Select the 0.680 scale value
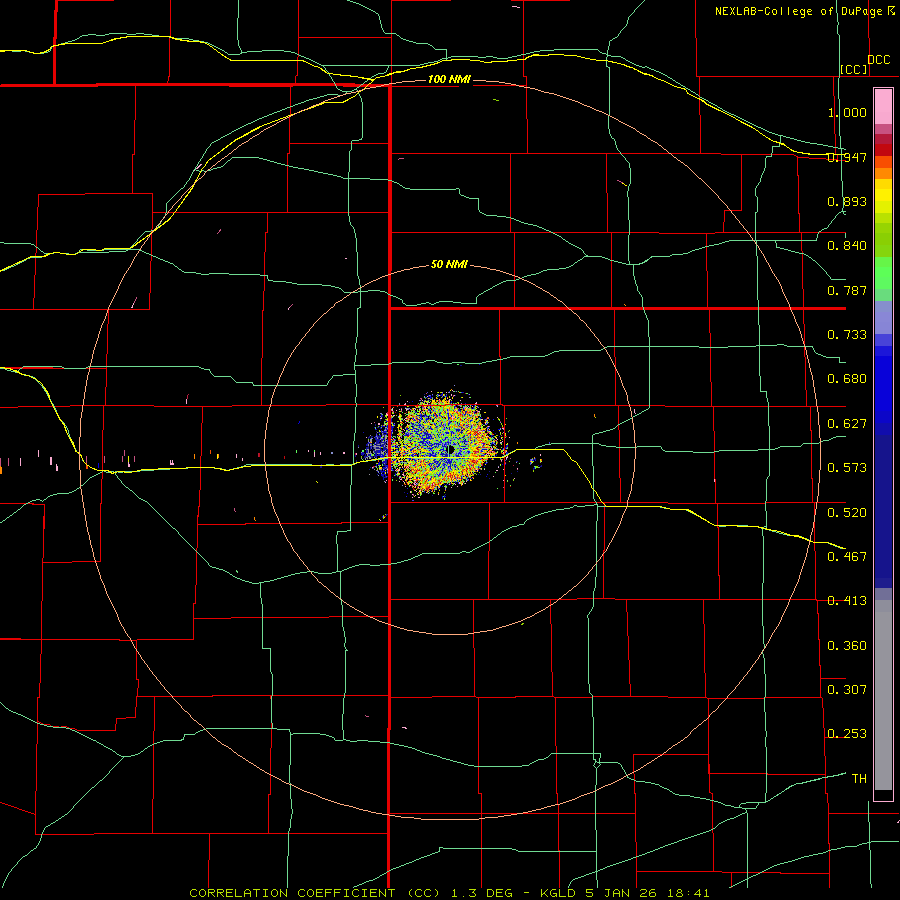Viewport: 900px width, 900px height. pos(847,379)
